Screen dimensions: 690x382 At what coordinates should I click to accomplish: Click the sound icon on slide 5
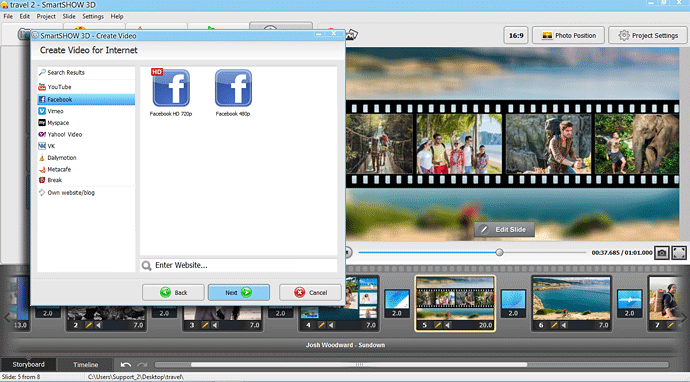(x=448, y=325)
